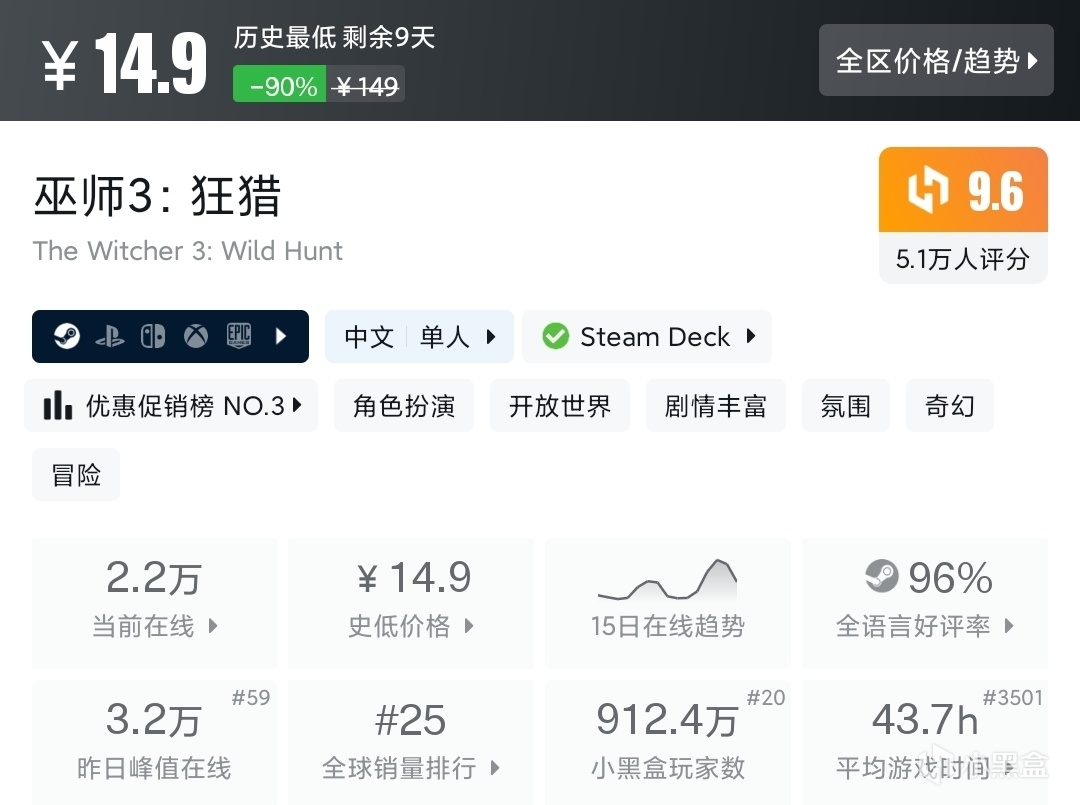The height and width of the screenshot is (805, 1080).
Task: Click the Xbox platform icon
Action: point(196,337)
